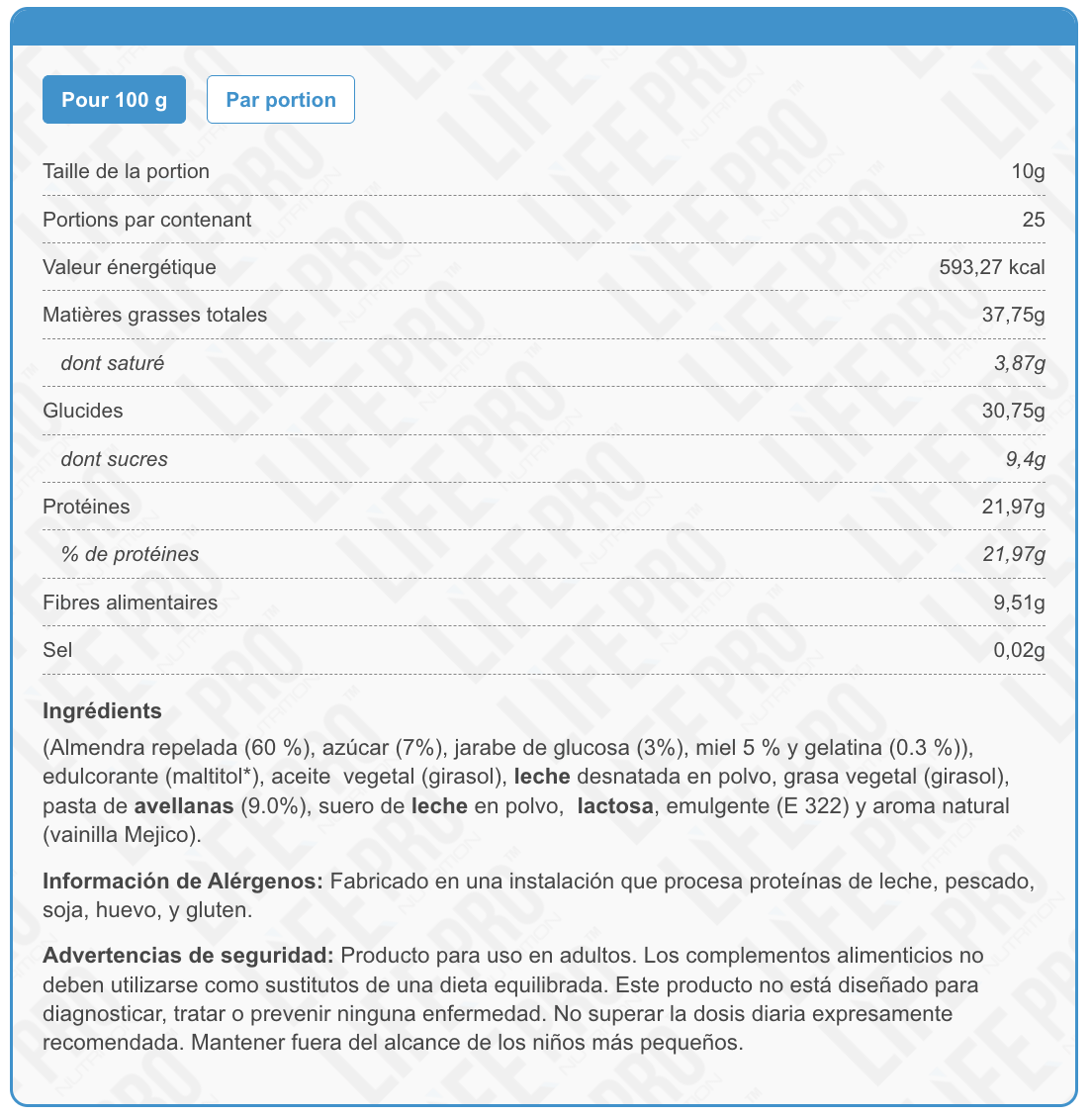Click the "3,87g" saturated fat value
Image resolution: width=1092 pixels, height=1116 pixels.
(1019, 363)
